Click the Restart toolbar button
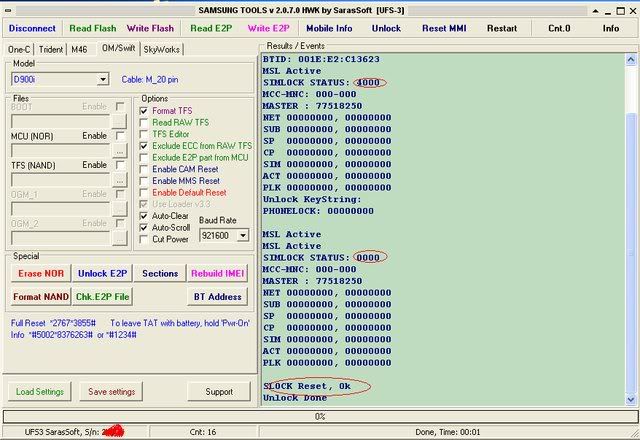This screenshot has height=440, width=640. tap(502, 28)
